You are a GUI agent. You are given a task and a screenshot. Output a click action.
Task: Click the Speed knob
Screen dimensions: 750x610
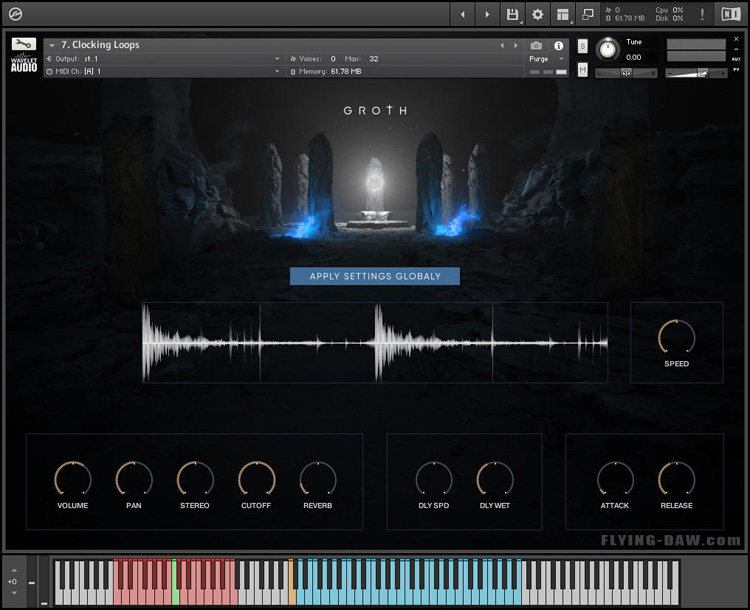[x=676, y=337]
